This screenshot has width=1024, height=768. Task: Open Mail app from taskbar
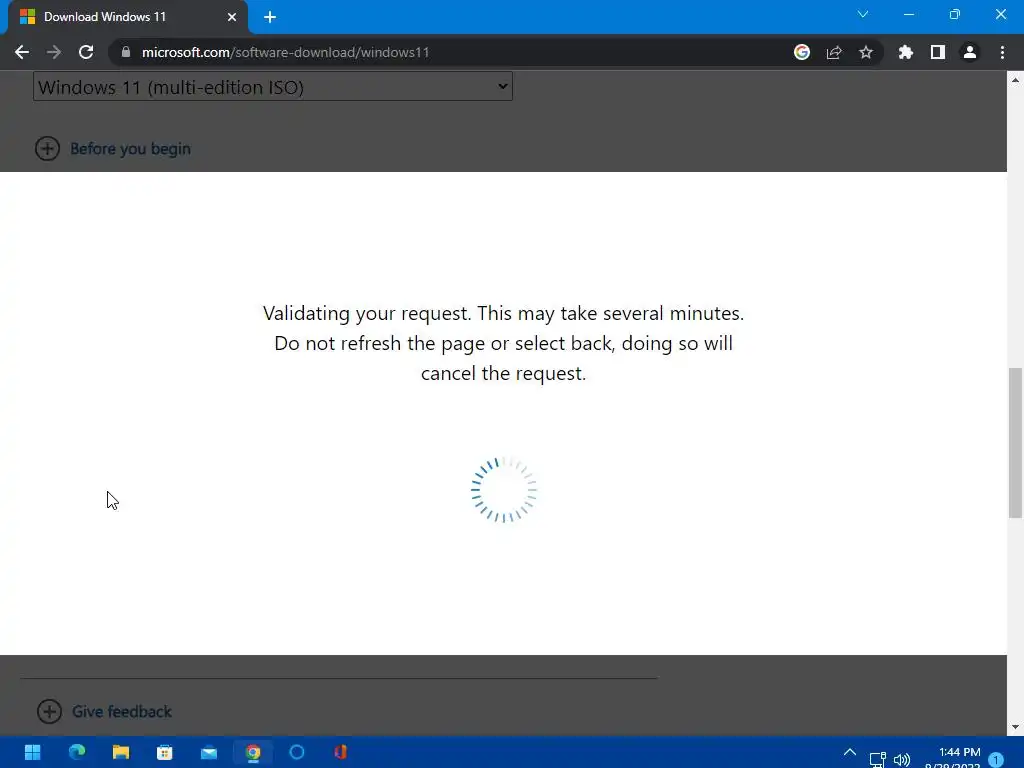tap(209, 752)
